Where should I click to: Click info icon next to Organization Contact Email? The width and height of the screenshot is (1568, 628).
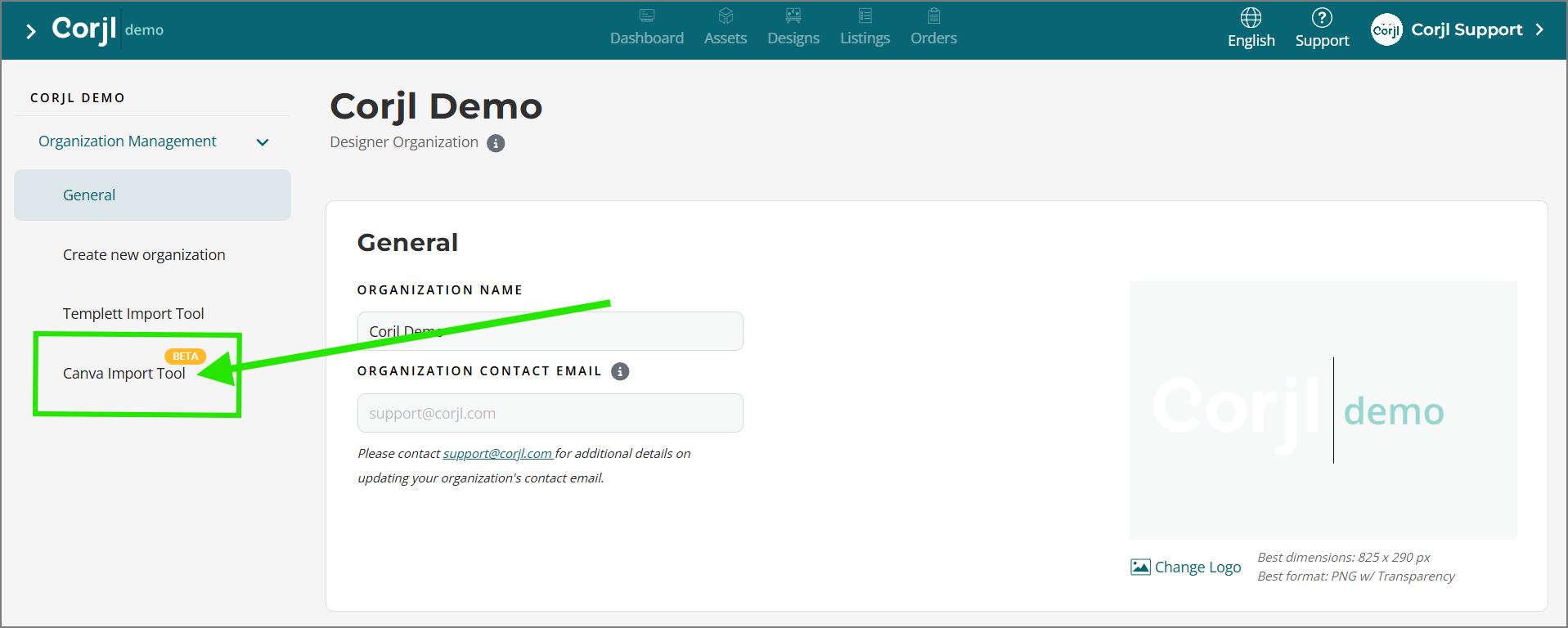click(x=620, y=371)
